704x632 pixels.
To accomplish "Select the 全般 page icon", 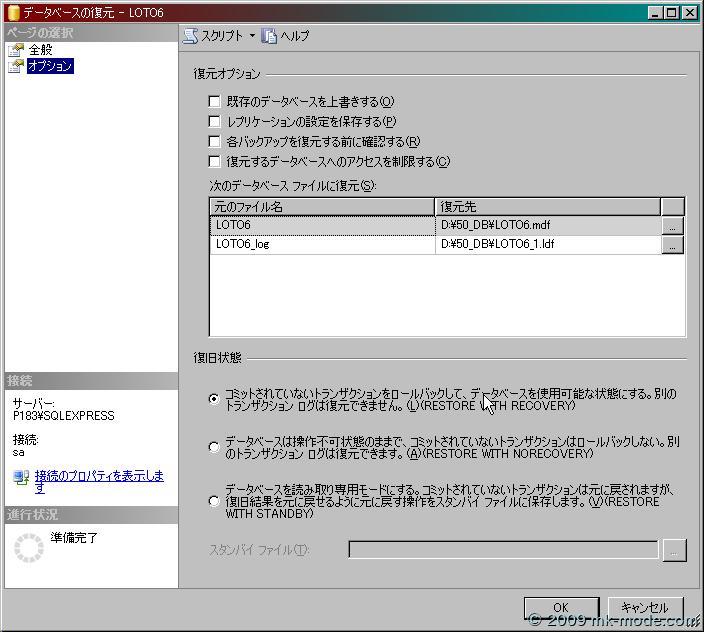I will 15,50.
